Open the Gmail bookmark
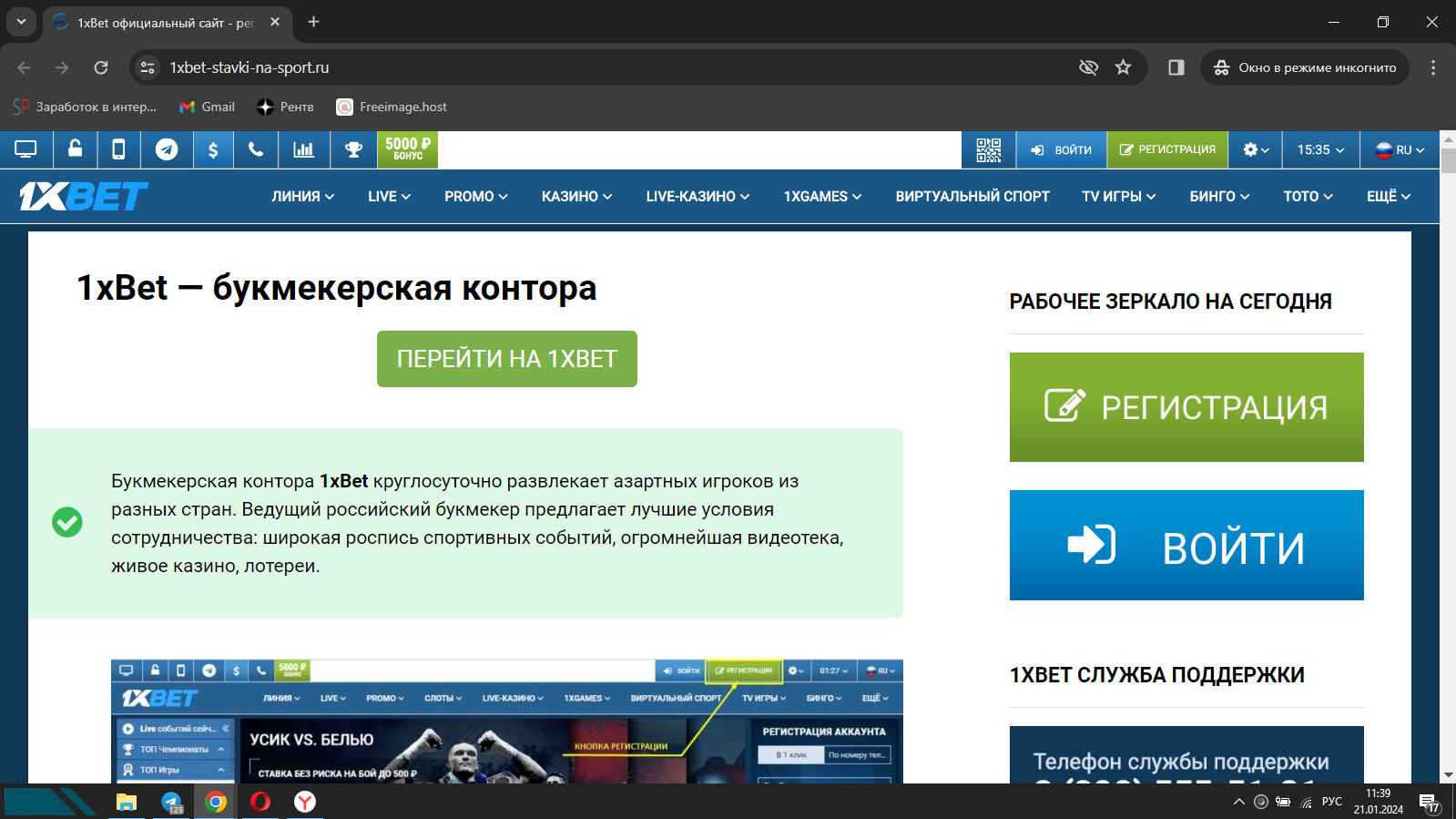The width and height of the screenshot is (1456, 819). pyautogui.click(x=207, y=107)
